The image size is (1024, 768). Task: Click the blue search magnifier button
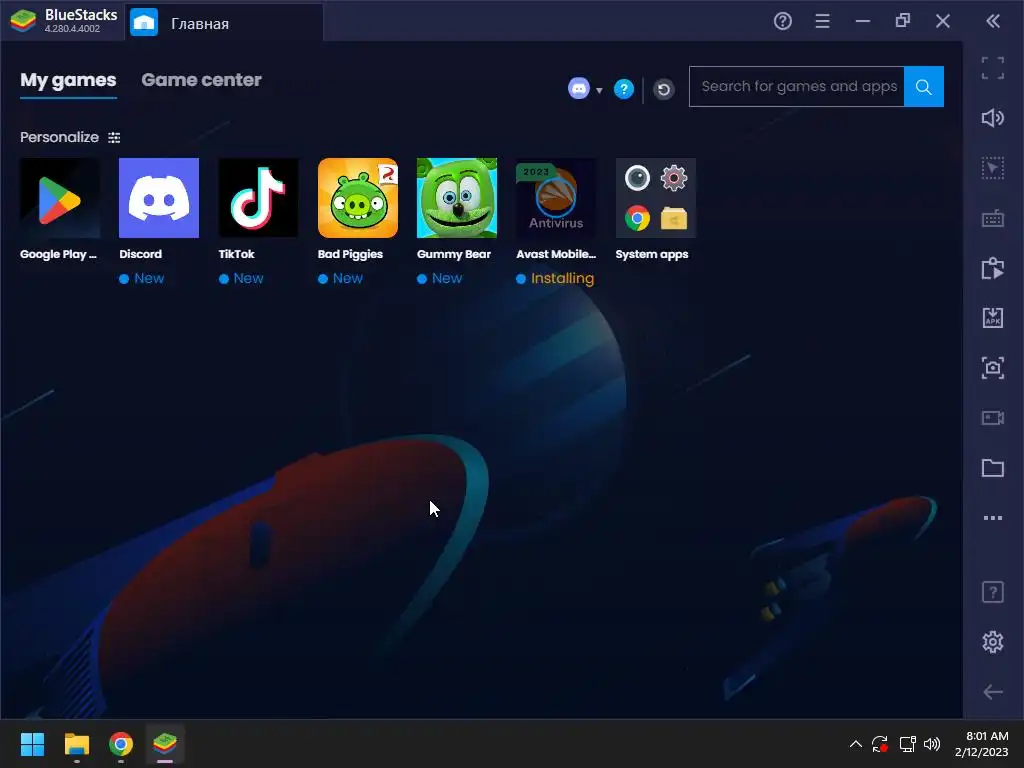click(923, 86)
